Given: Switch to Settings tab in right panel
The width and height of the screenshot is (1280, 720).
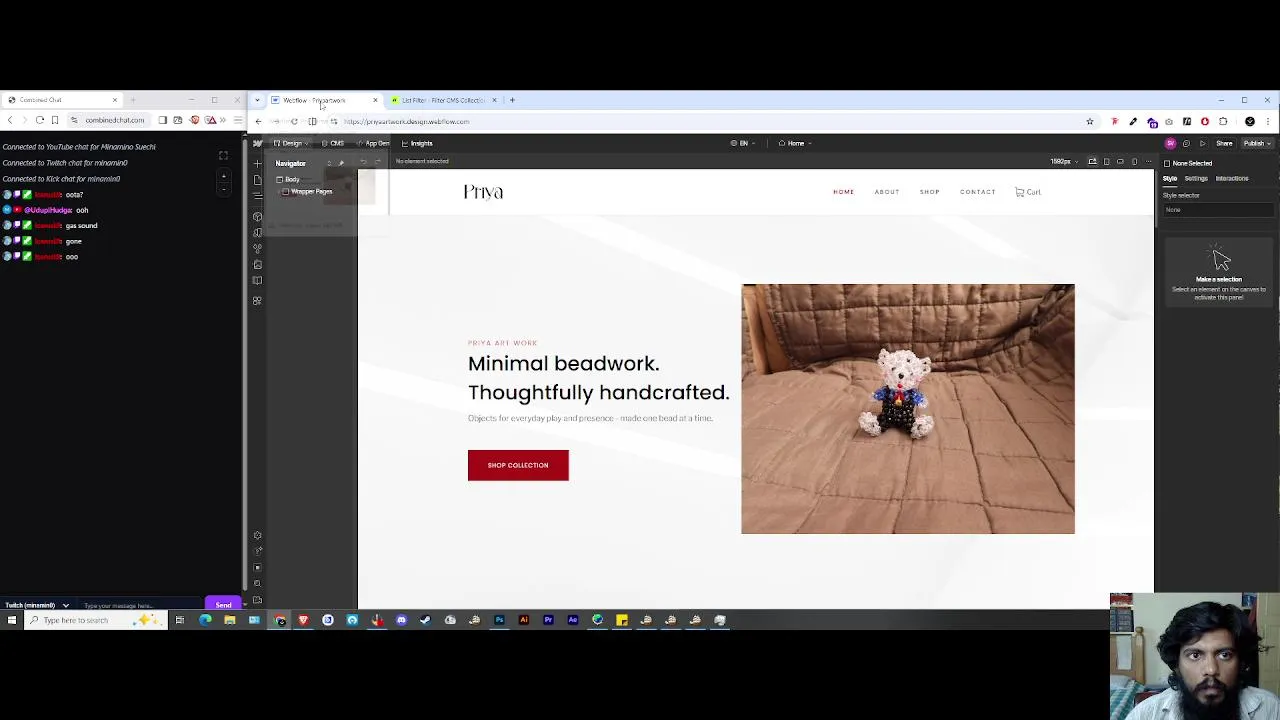Looking at the screenshot, I should pos(1196,178).
